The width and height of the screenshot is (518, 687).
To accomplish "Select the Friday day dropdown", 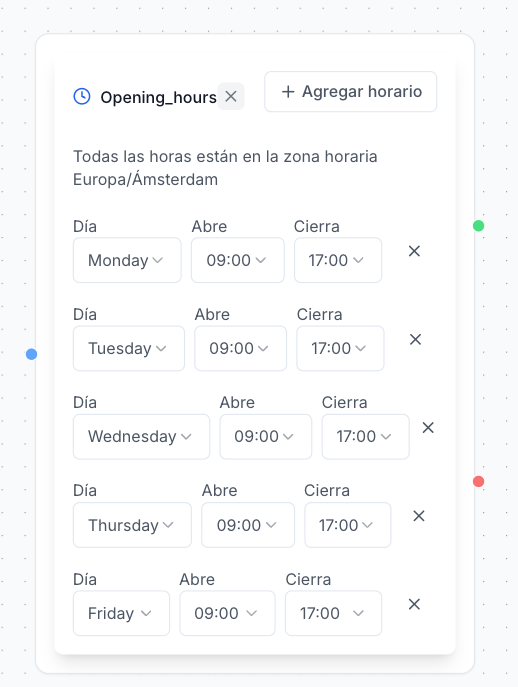I will (x=121, y=613).
